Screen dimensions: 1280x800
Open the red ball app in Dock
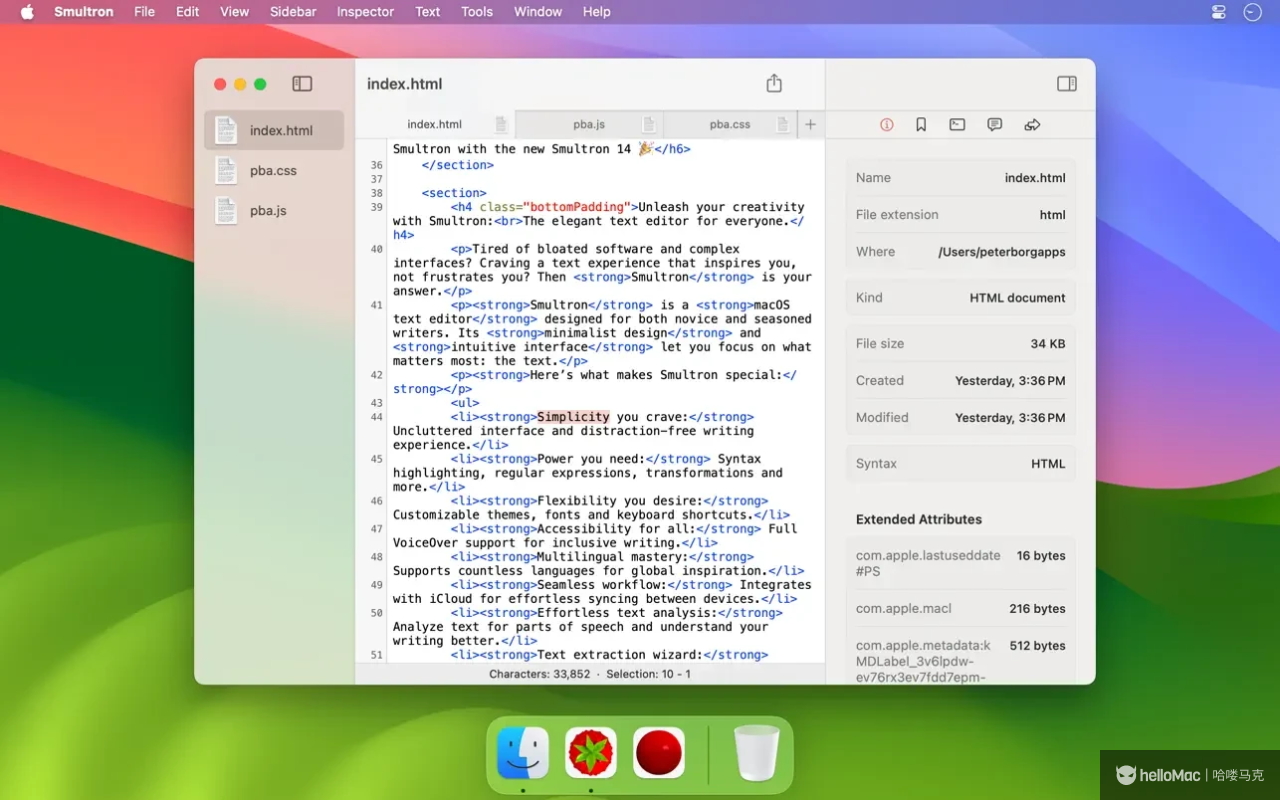click(x=659, y=753)
